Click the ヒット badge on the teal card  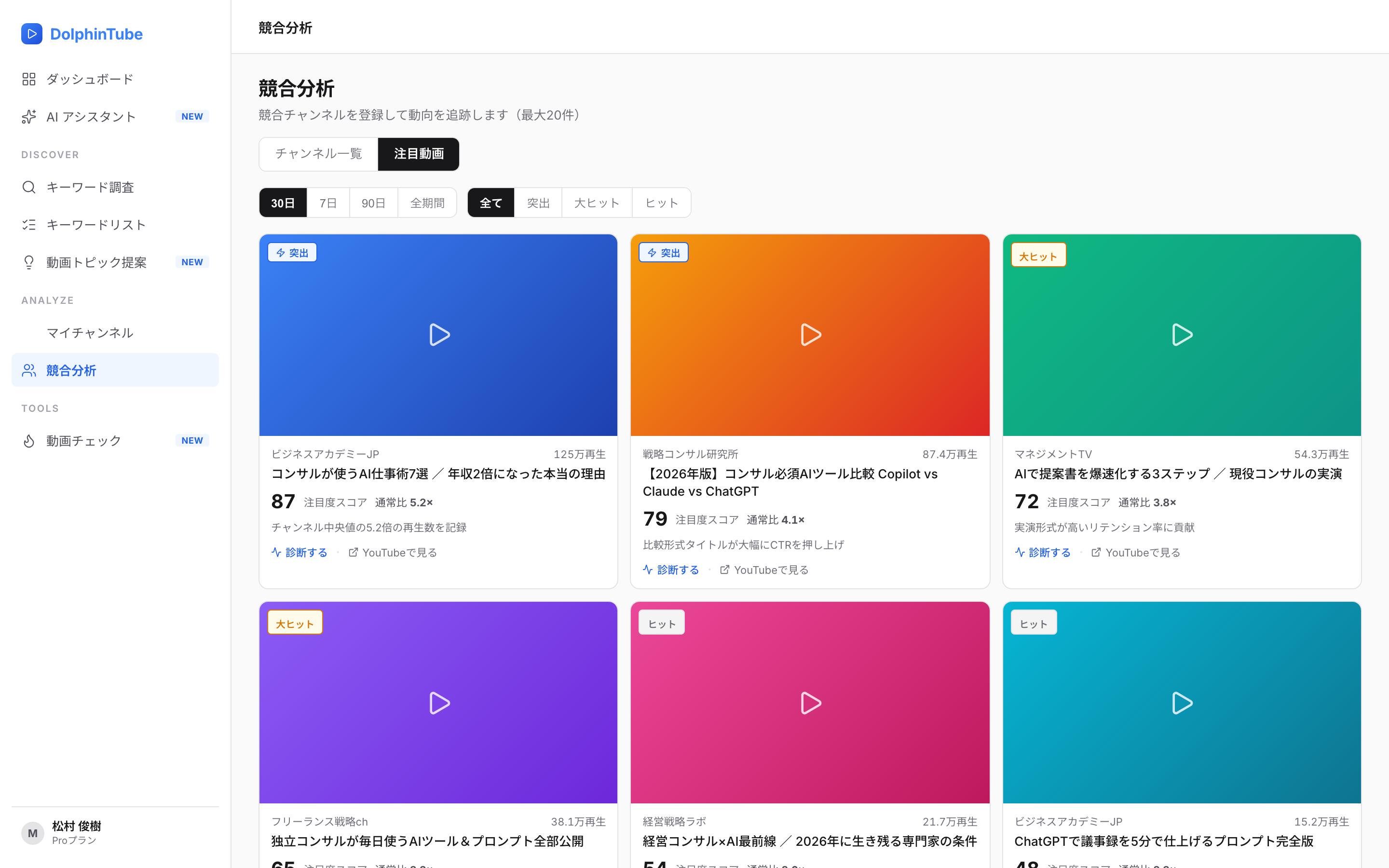[x=1034, y=623]
